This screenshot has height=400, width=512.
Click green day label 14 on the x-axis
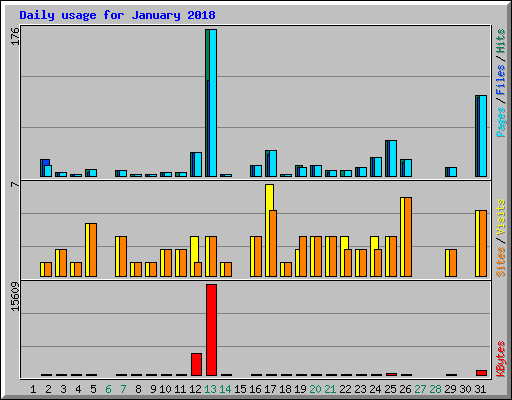(225, 389)
